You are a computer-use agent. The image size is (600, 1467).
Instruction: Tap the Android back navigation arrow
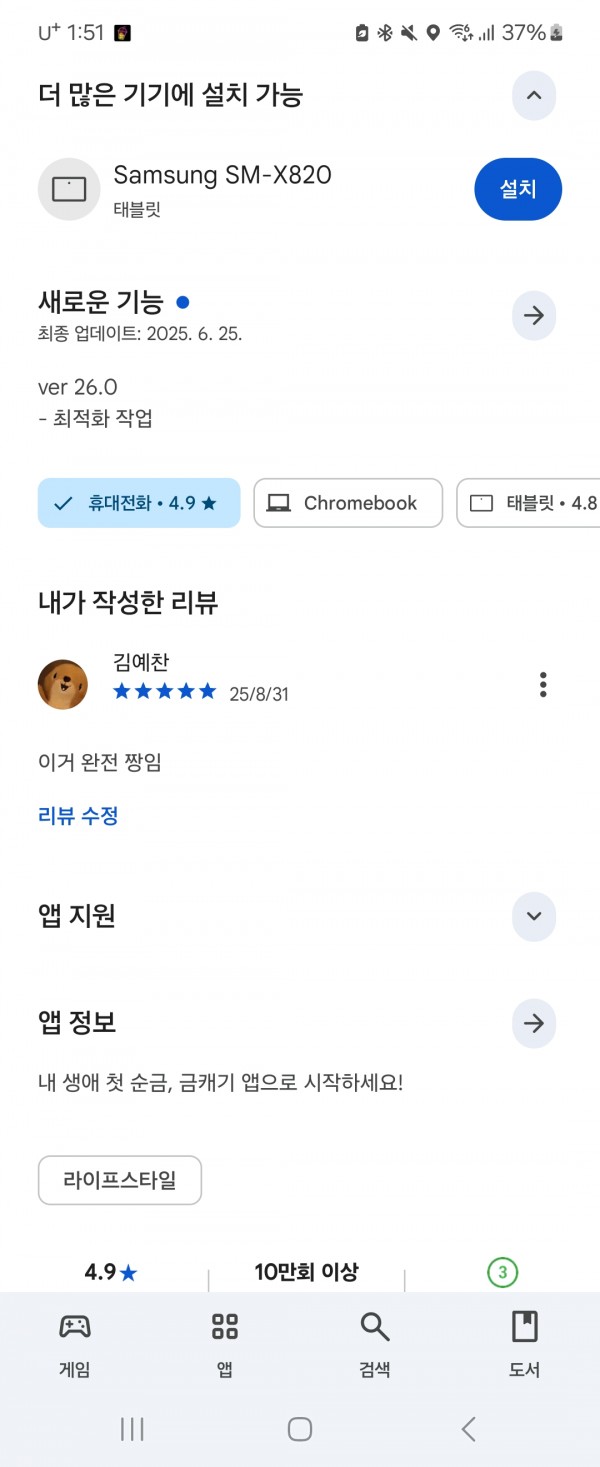point(468,1429)
